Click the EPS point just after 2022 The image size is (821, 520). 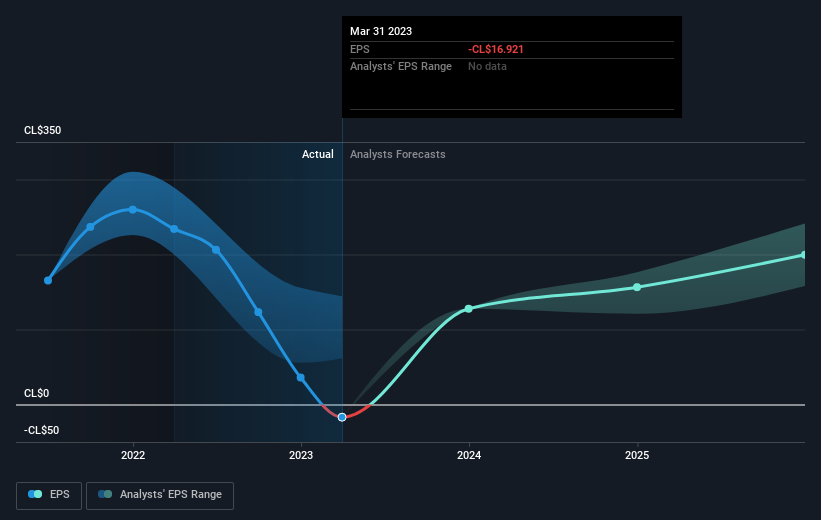click(174, 229)
